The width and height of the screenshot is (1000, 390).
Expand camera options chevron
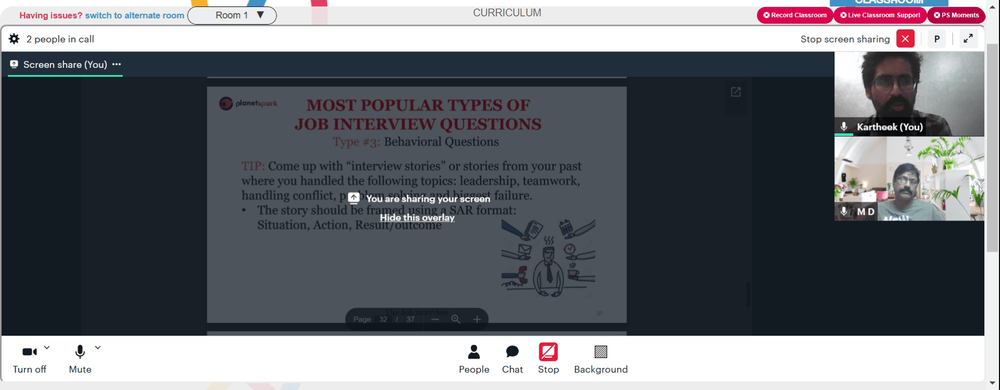tap(47, 347)
